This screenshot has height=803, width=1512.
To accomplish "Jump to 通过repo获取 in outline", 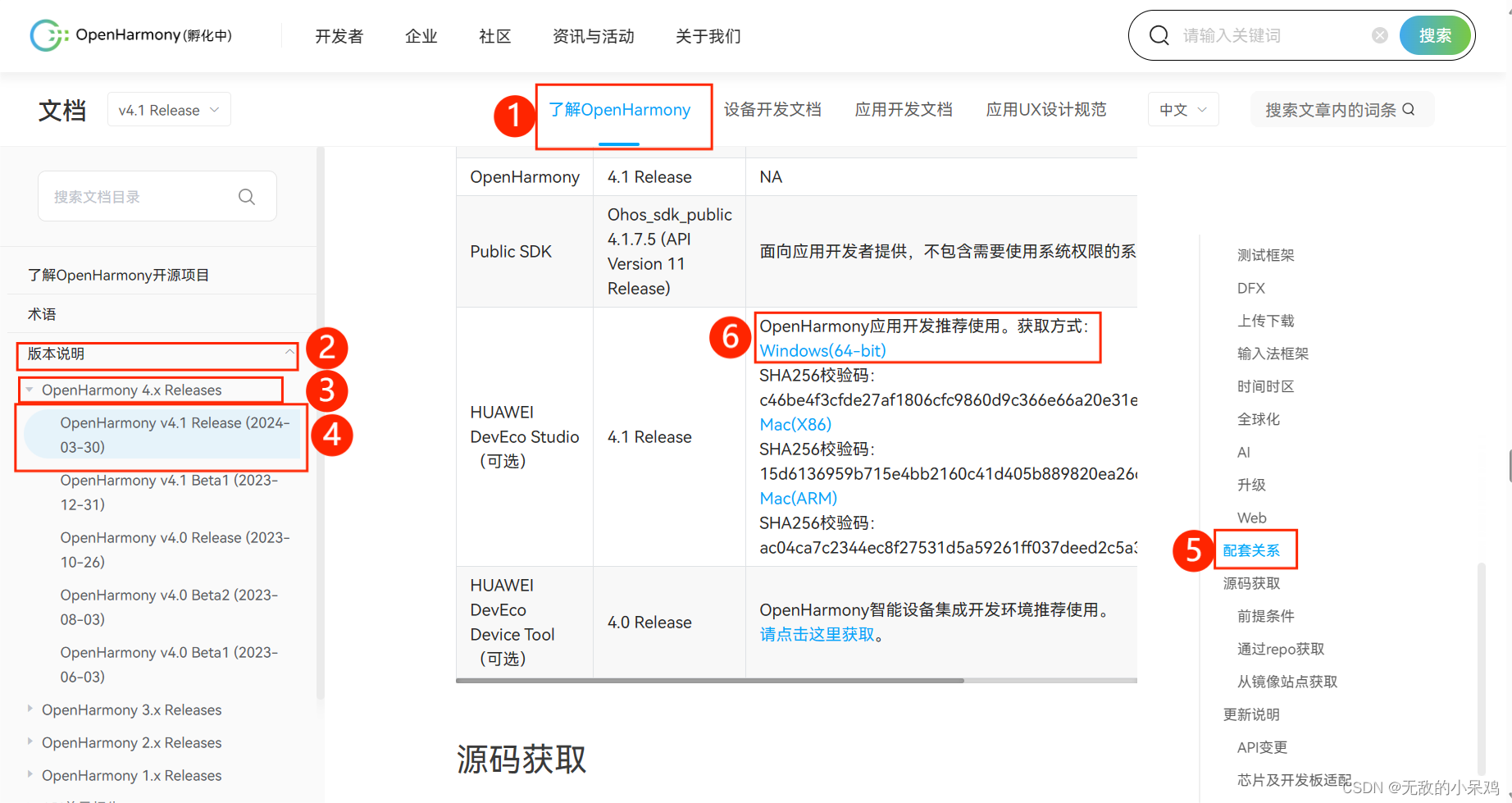I will tap(1281, 649).
